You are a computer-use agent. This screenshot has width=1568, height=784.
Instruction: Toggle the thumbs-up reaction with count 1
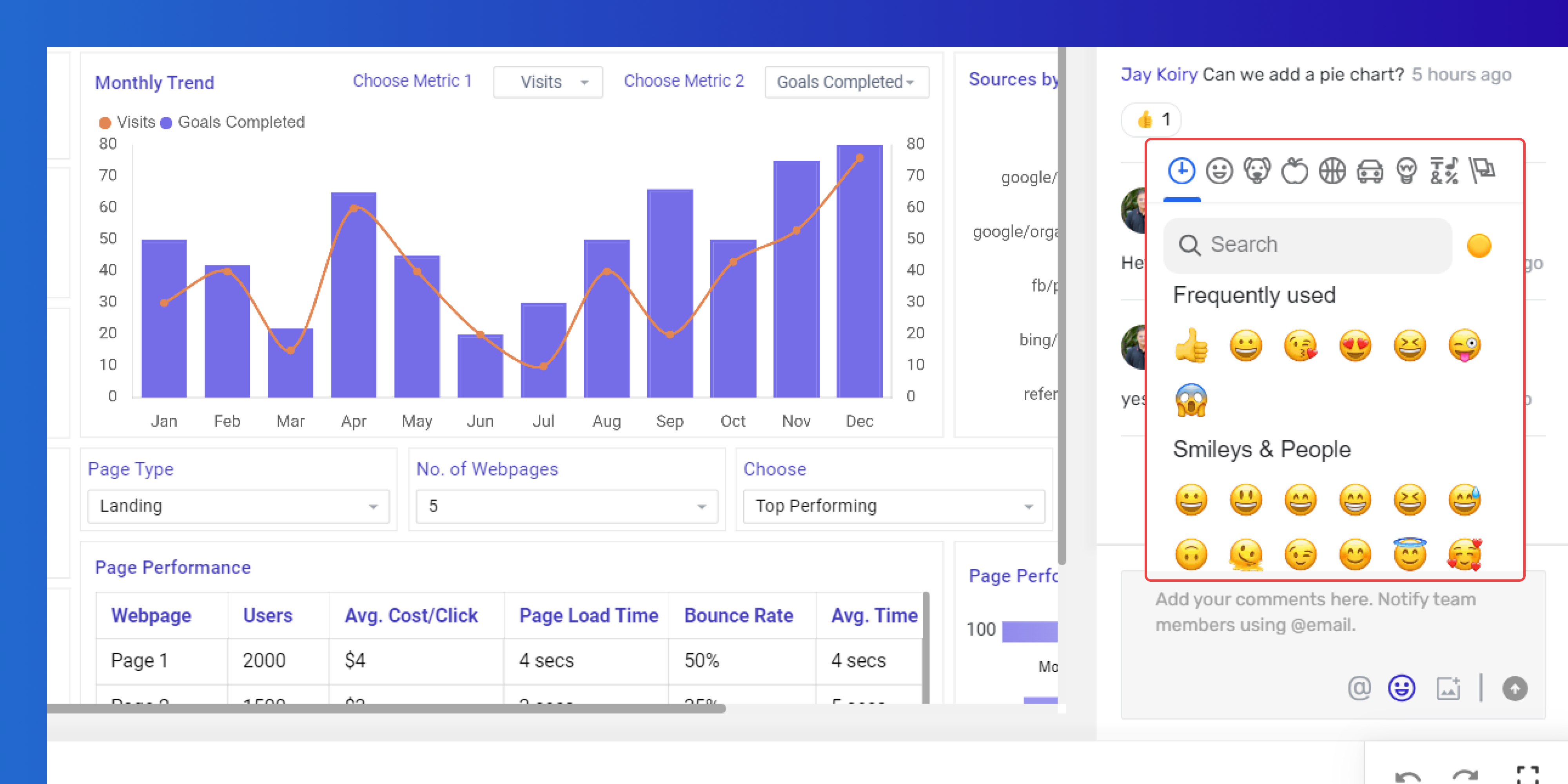[x=1151, y=119]
